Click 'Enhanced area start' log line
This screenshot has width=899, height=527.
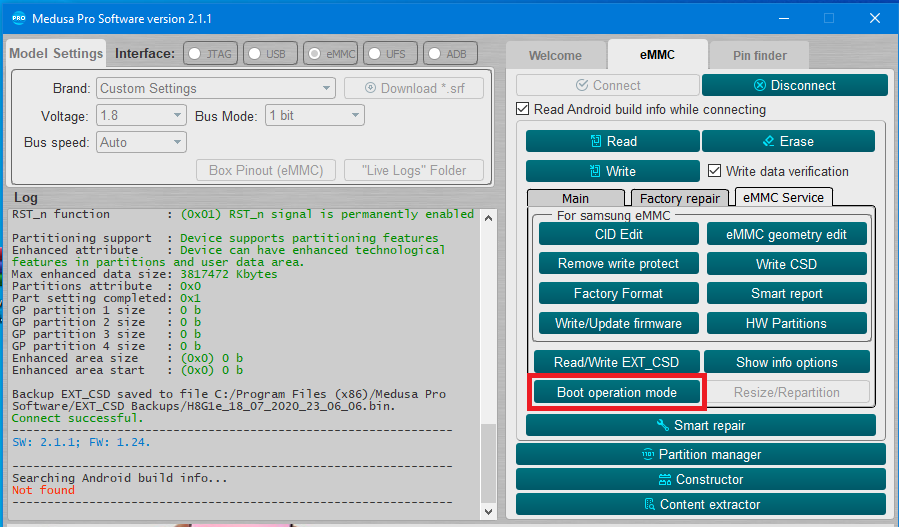(127, 370)
